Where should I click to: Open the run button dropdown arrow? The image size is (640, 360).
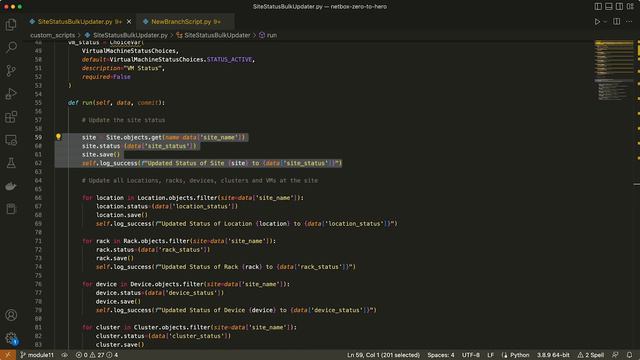[x=605, y=22]
